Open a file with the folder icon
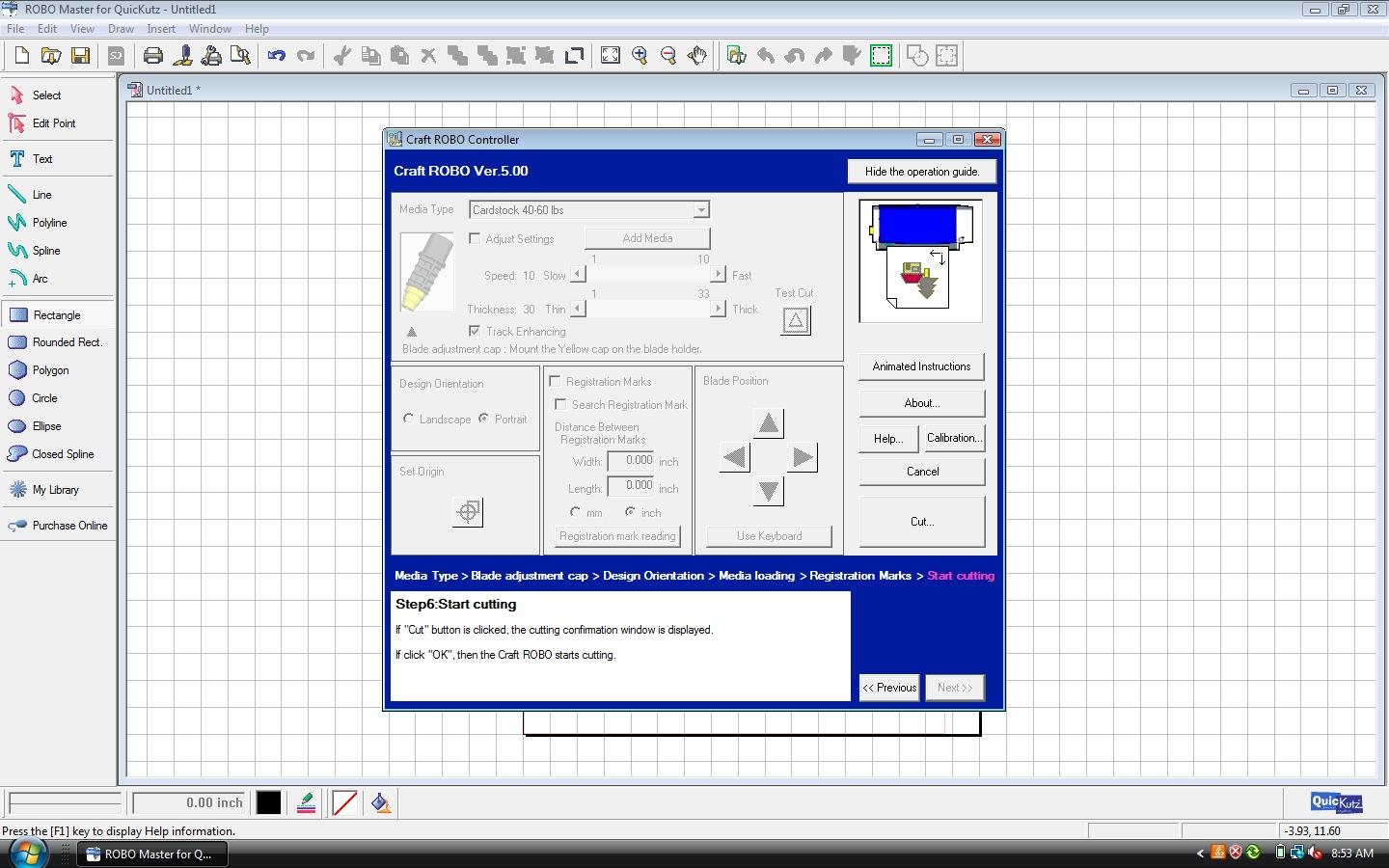The height and width of the screenshot is (868, 1389). coord(51,56)
